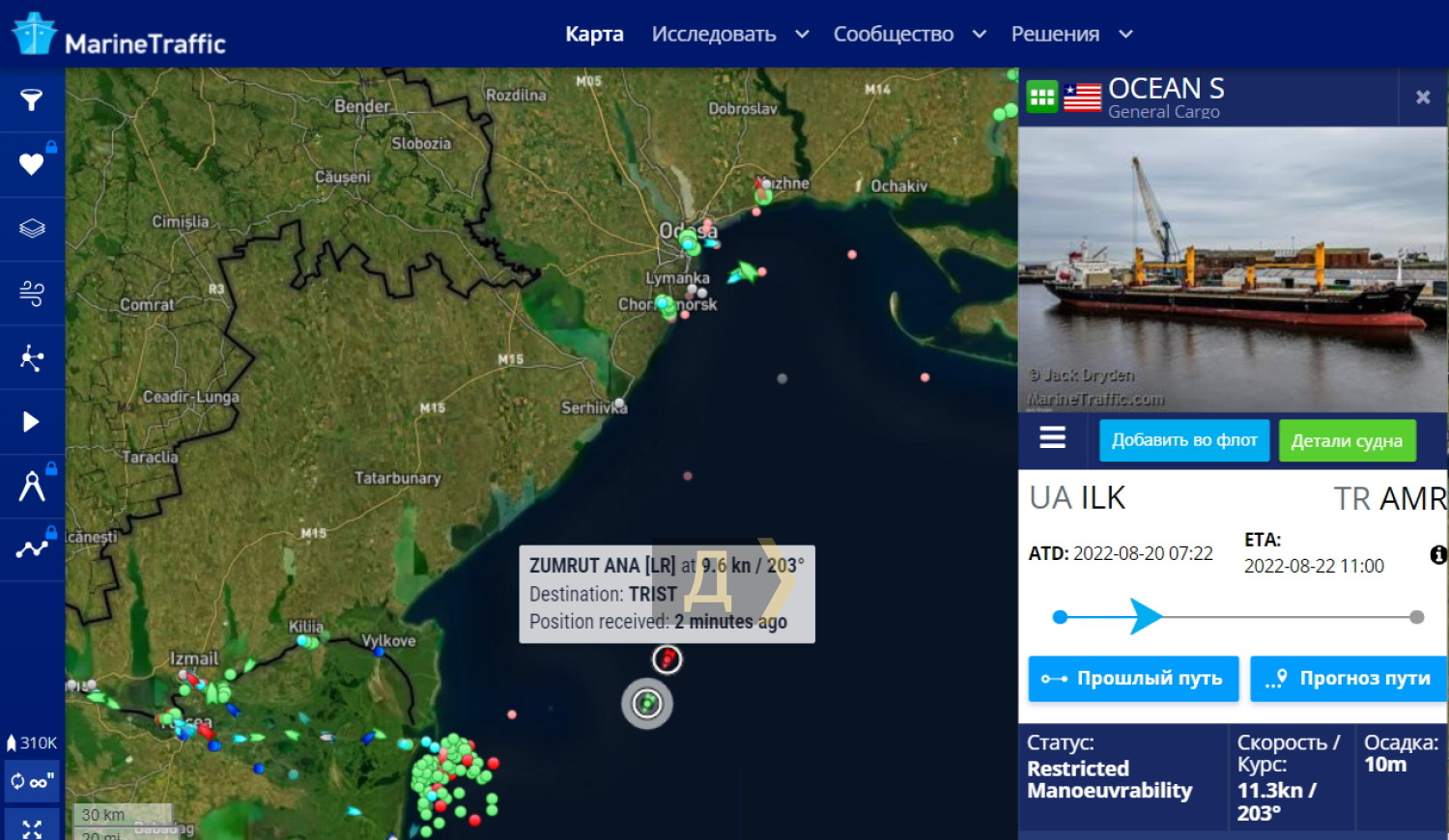Click the voyage progress arrow marker
Viewport: 1449px width, 840px height.
[x=1146, y=616]
